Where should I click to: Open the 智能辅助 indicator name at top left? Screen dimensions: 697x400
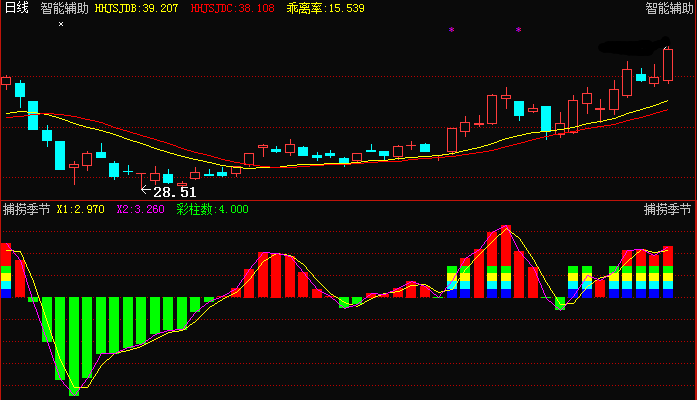[x=64, y=8]
